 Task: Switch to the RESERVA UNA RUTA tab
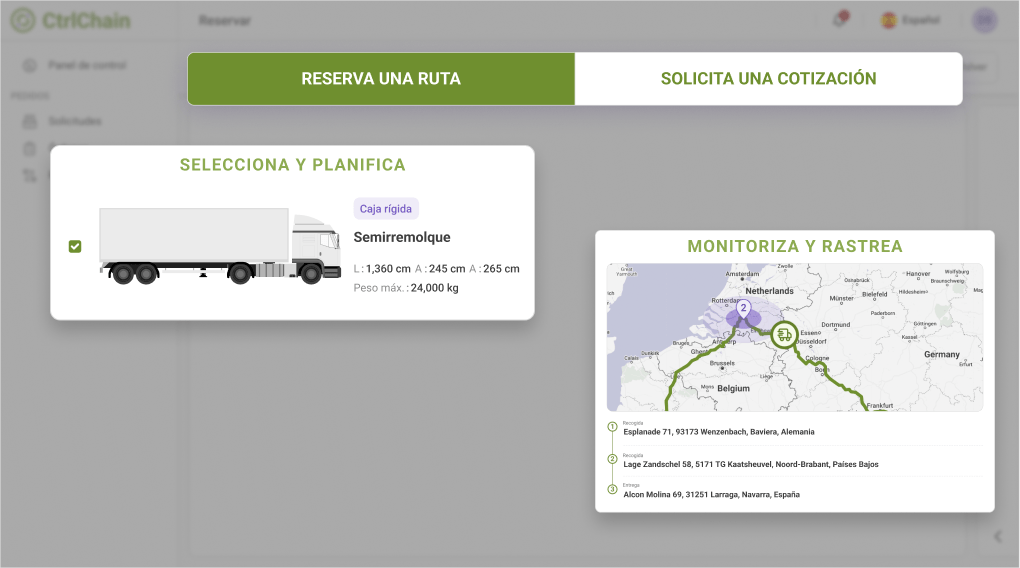381,79
